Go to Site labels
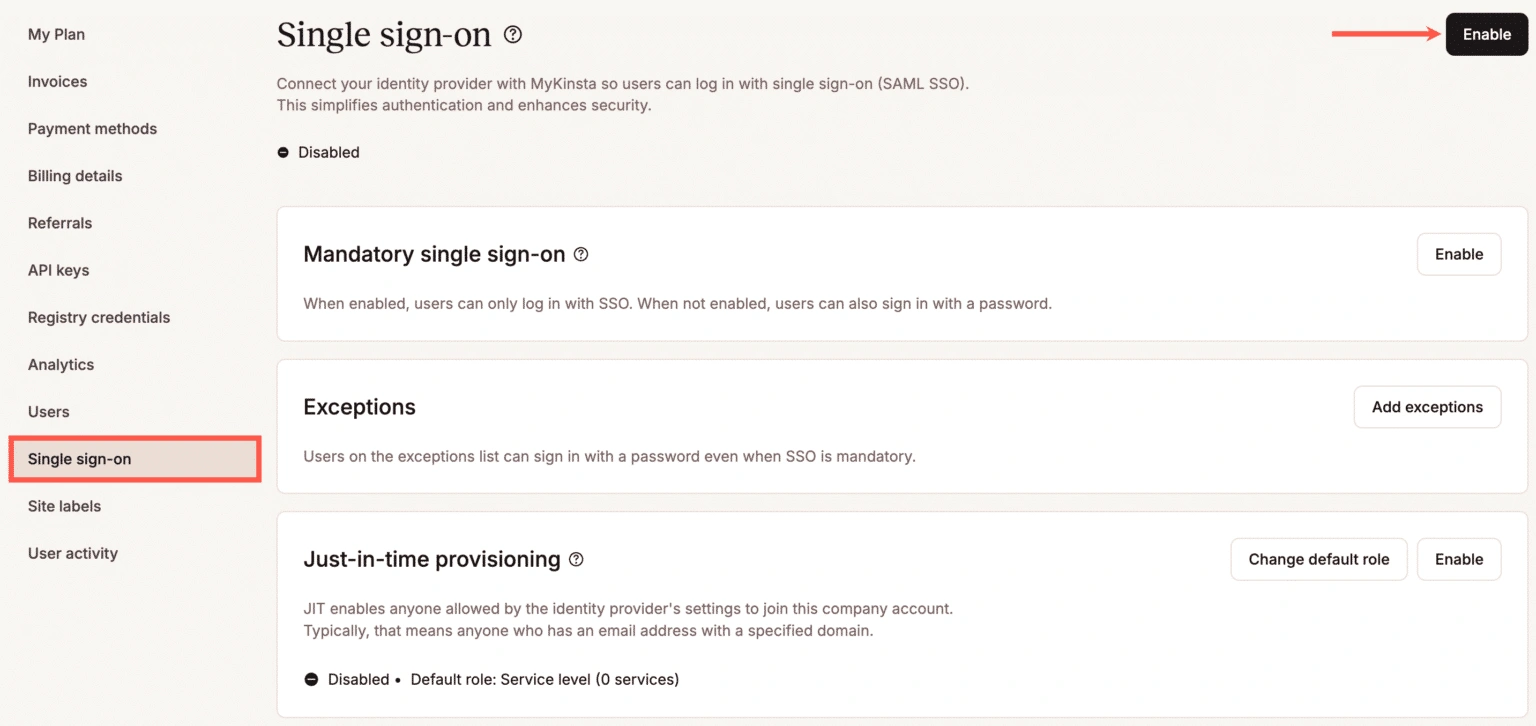Screen dimensions: 1536x726 (x=64, y=506)
